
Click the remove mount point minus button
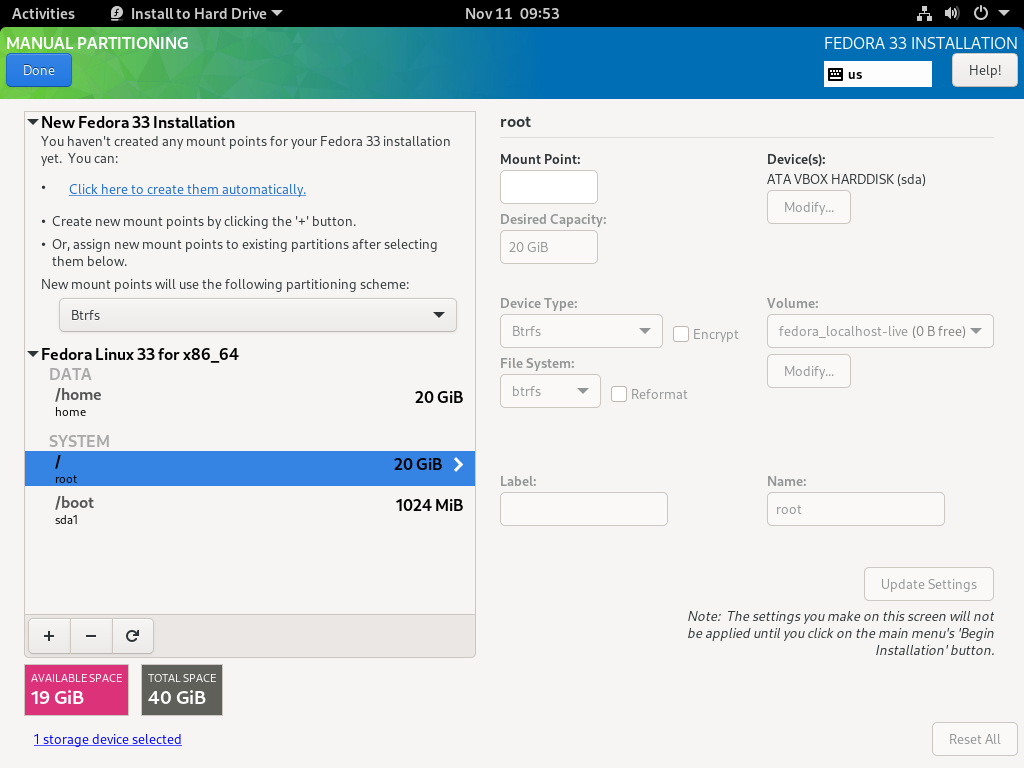click(91, 636)
